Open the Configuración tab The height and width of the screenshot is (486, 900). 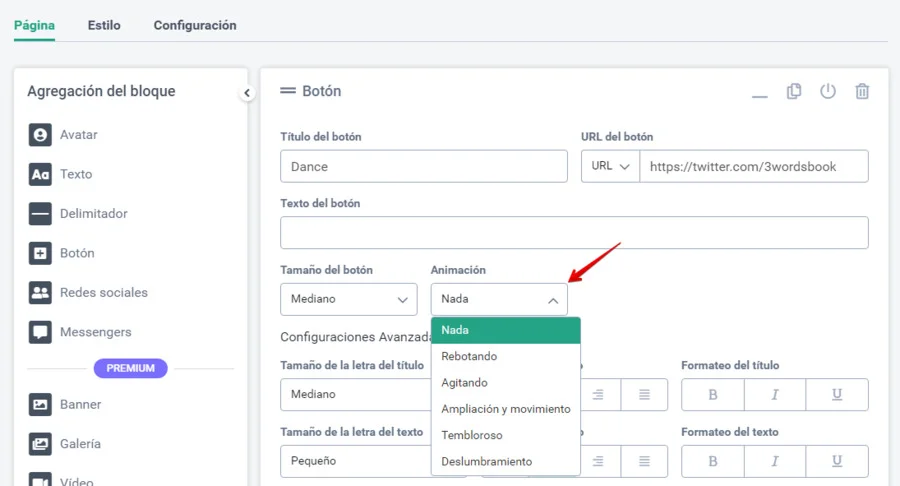click(195, 26)
